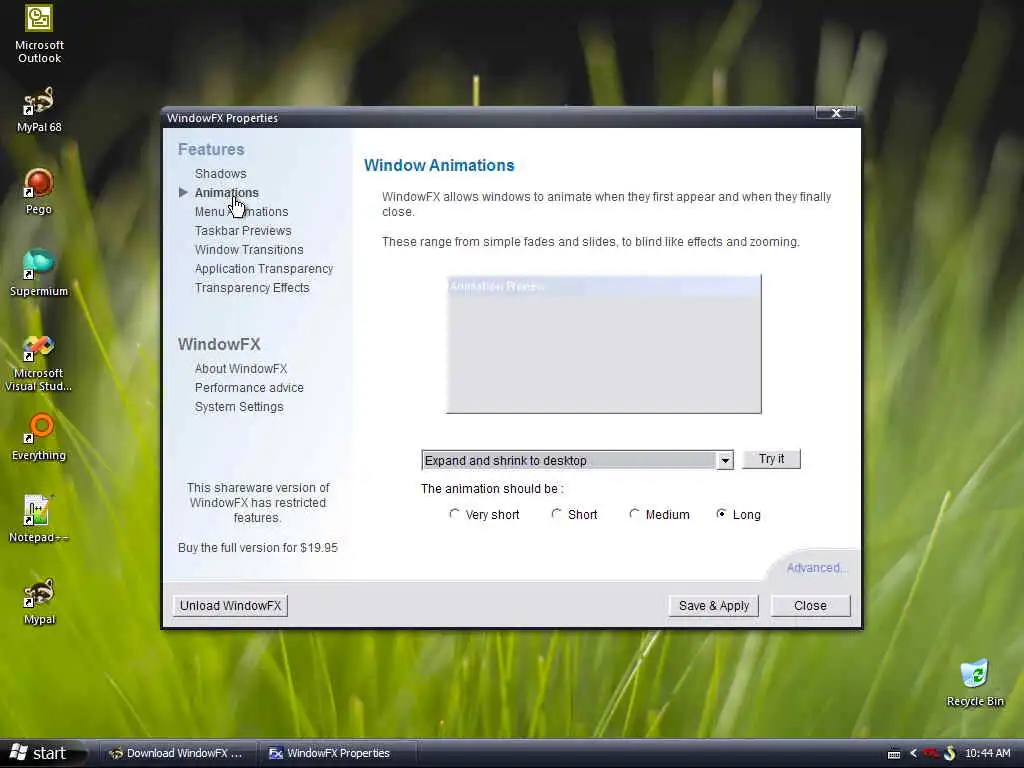The height and width of the screenshot is (768, 1024).
Task: Click the Save & Apply button
Action: pyautogui.click(x=714, y=605)
